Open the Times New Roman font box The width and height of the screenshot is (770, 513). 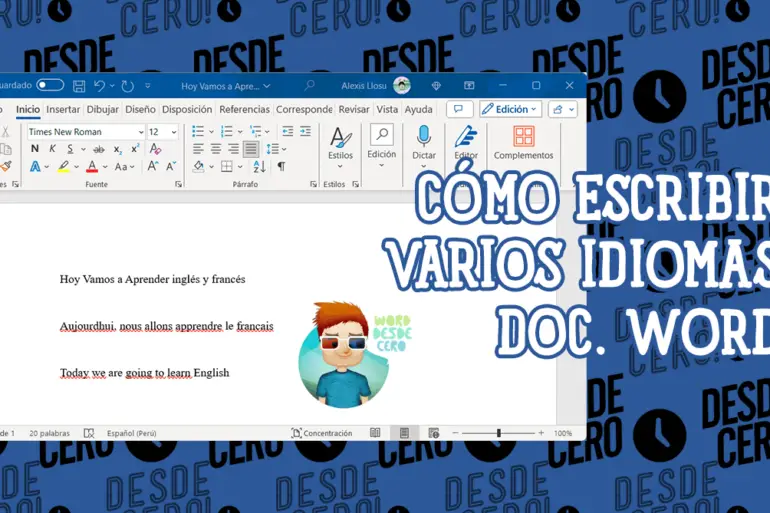[86, 132]
